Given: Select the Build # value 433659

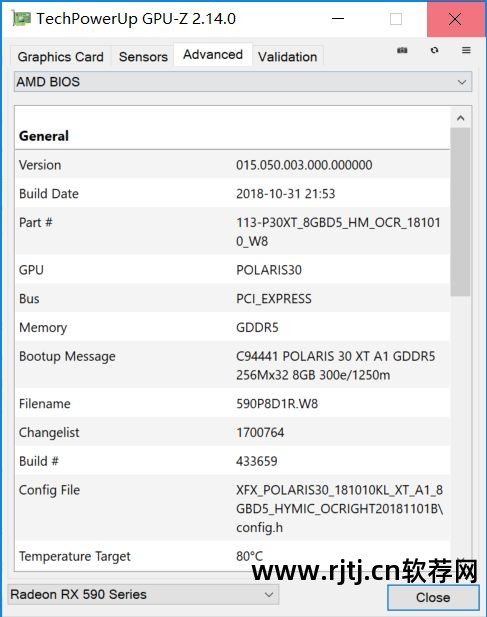Looking at the screenshot, I should click(257, 461).
